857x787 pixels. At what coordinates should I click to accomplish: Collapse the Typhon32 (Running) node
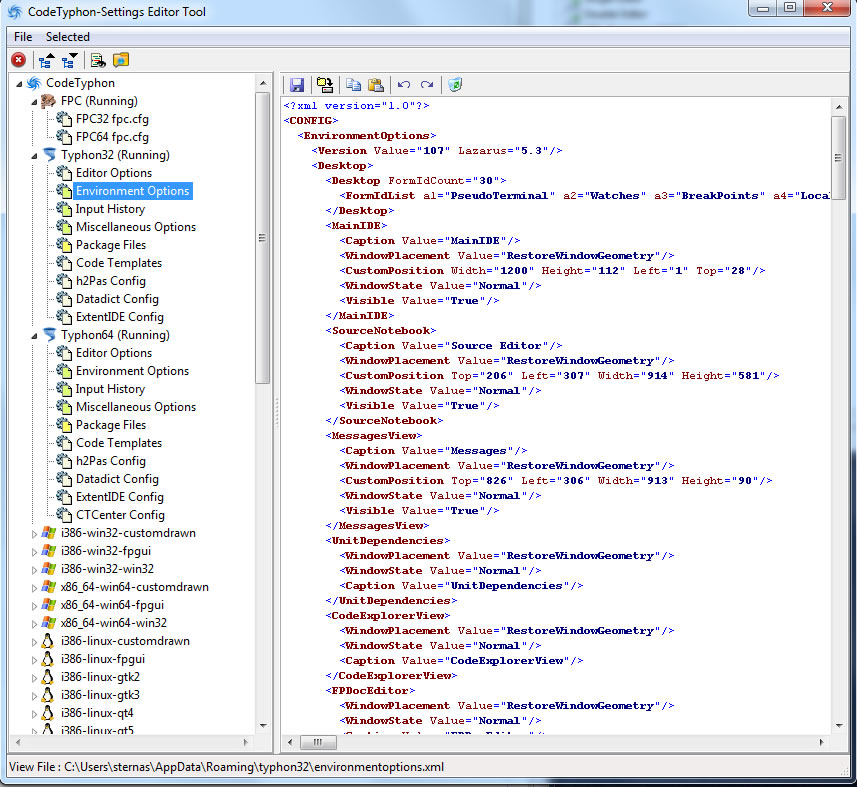34,156
